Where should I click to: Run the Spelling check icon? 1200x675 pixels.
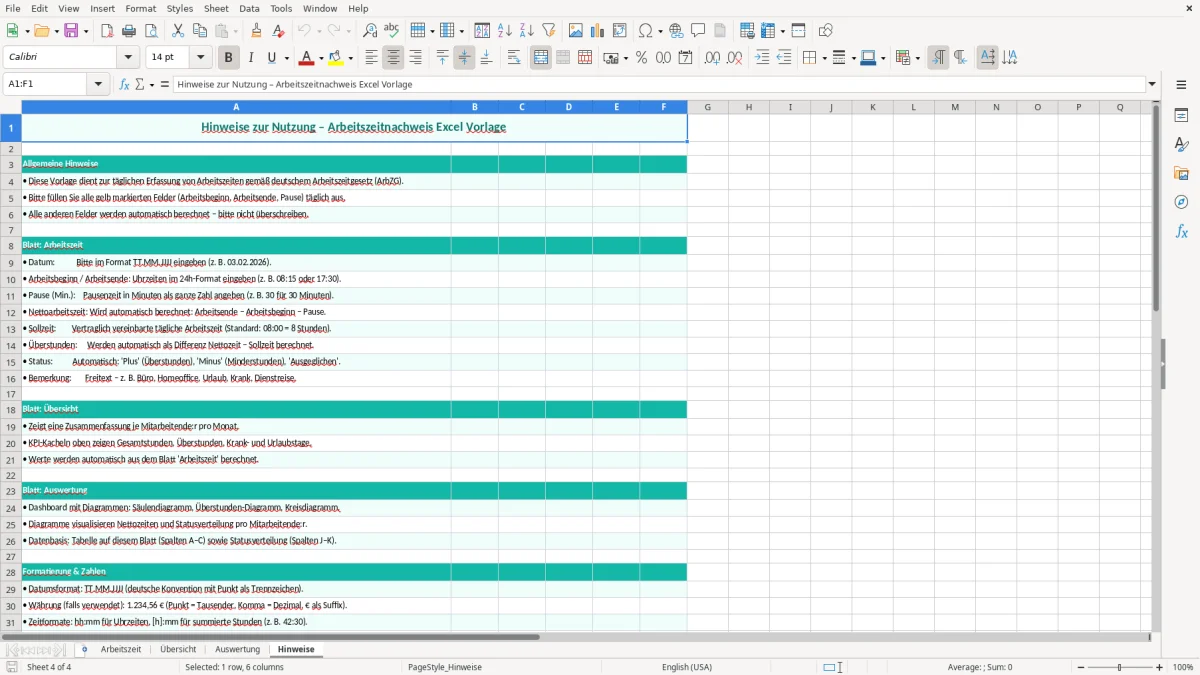392,31
